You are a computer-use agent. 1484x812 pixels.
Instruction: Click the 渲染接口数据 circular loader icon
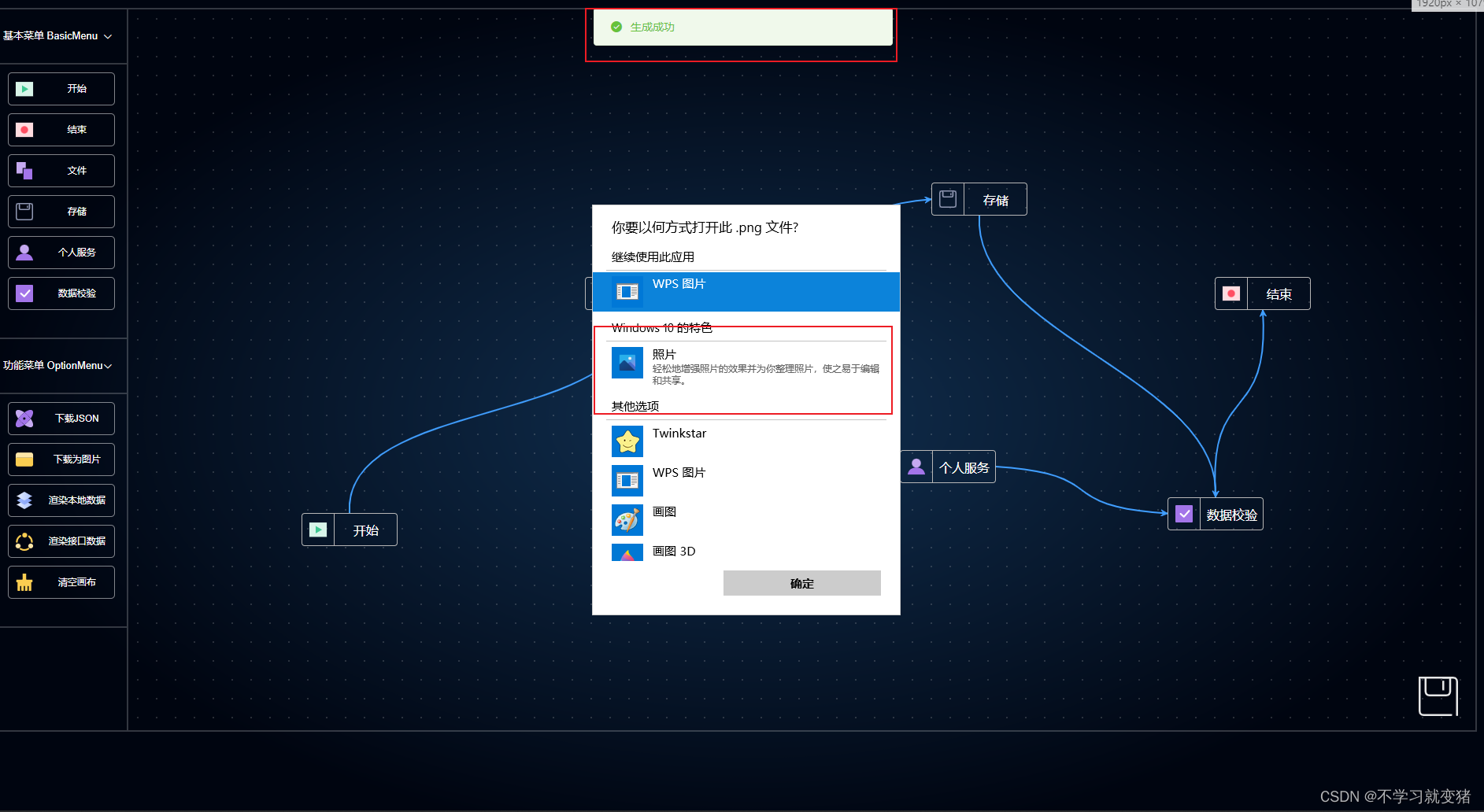pyautogui.click(x=24, y=541)
